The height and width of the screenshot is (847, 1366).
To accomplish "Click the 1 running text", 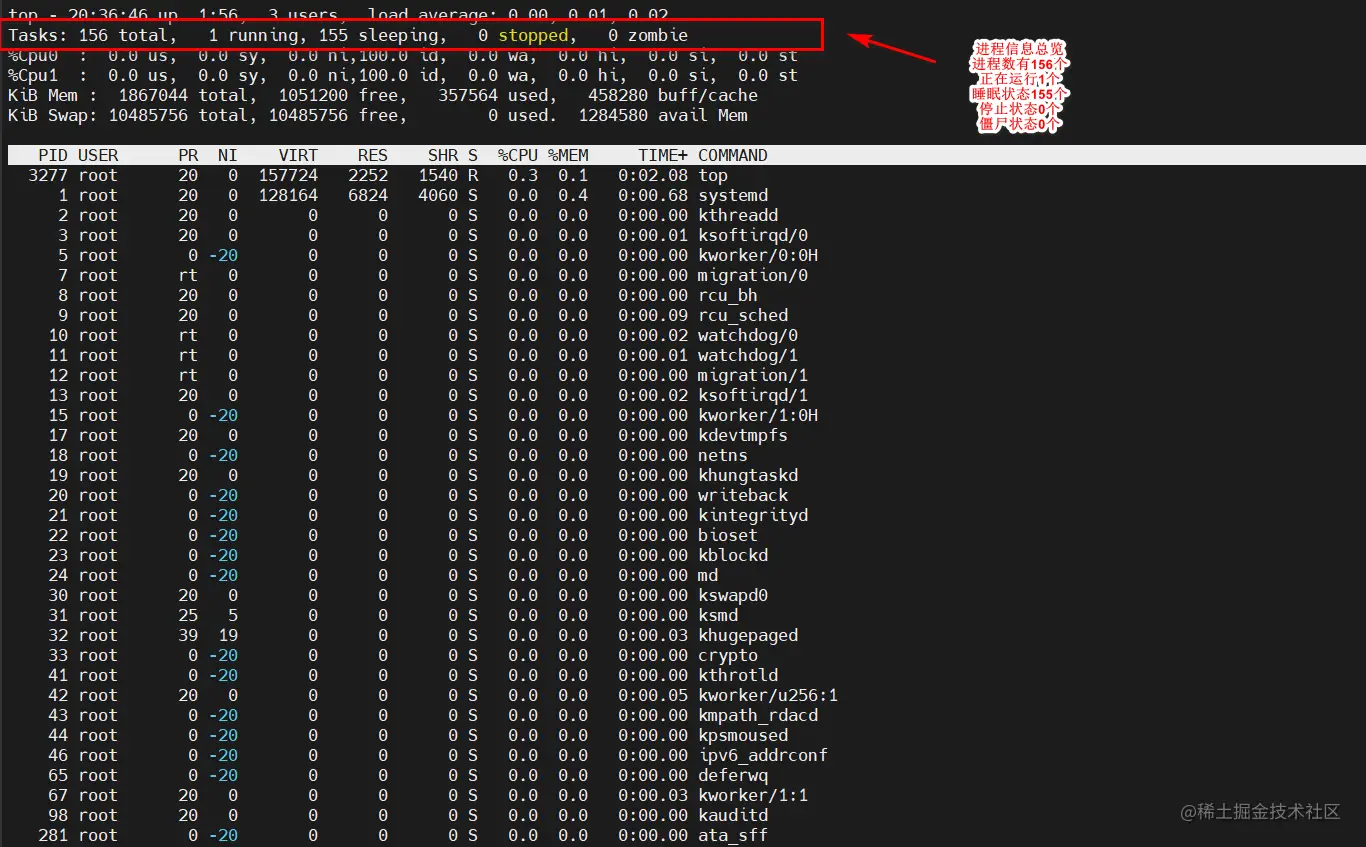I will click(x=253, y=35).
